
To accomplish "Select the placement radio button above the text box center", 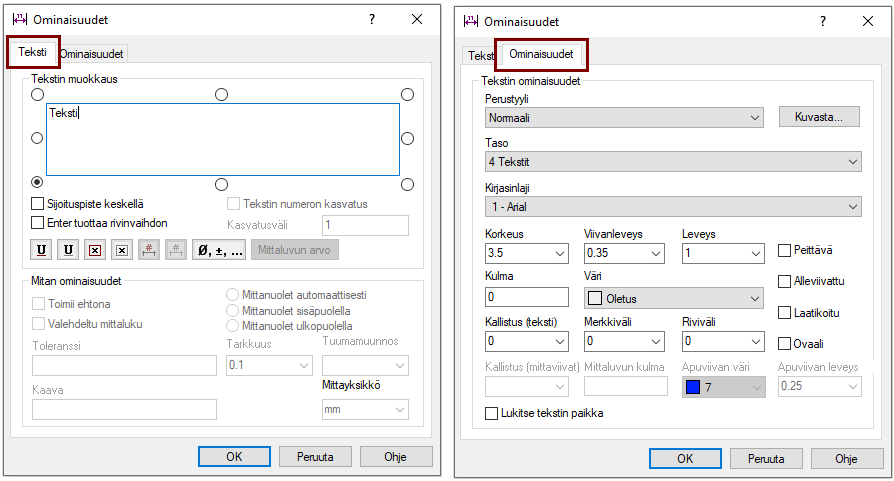I will (222, 94).
